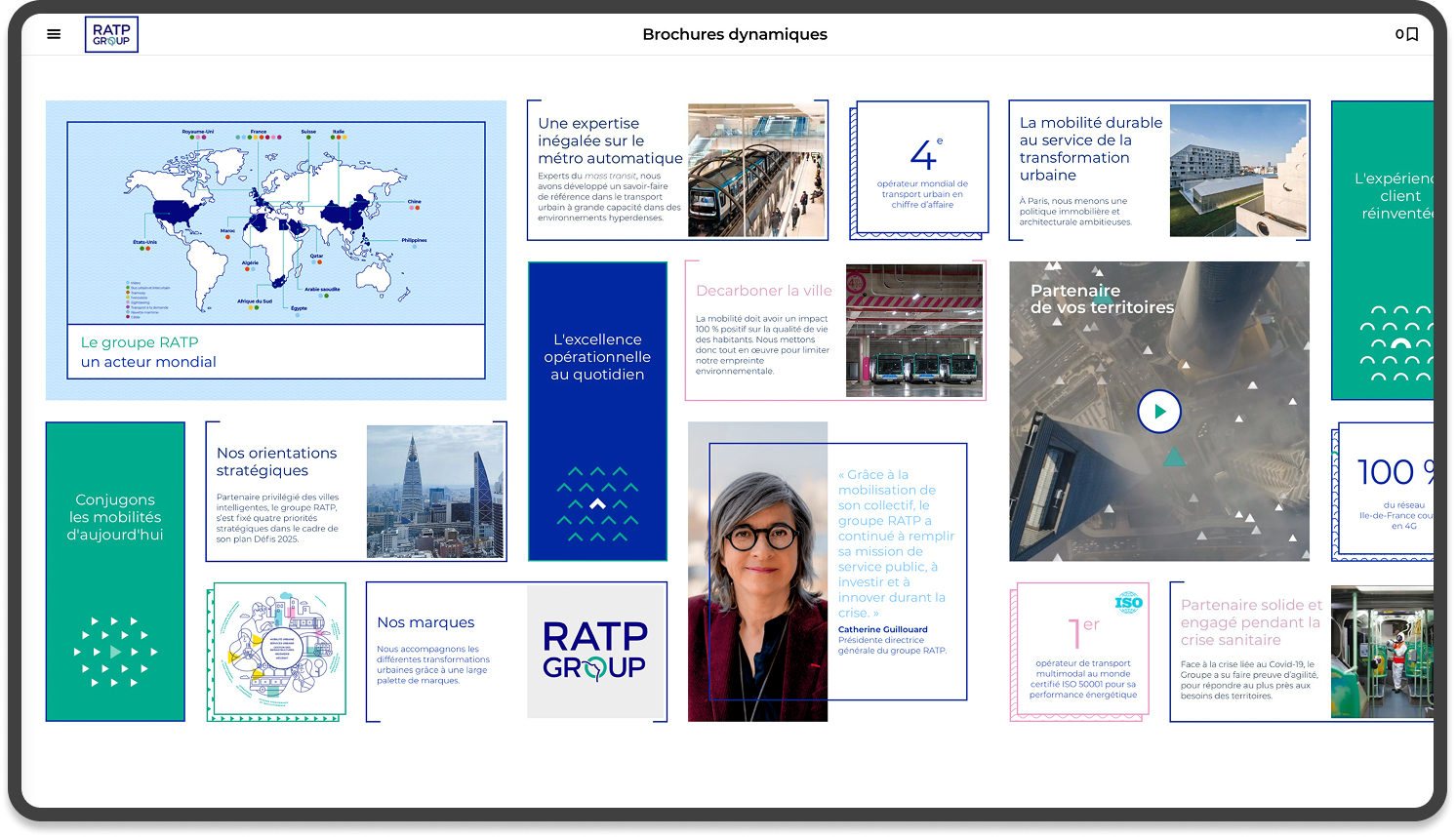The width and height of the screenshot is (1456, 837).
Task: Click the Brochures dynamiques title
Action: pyautogui.click(x=734, y=34)
